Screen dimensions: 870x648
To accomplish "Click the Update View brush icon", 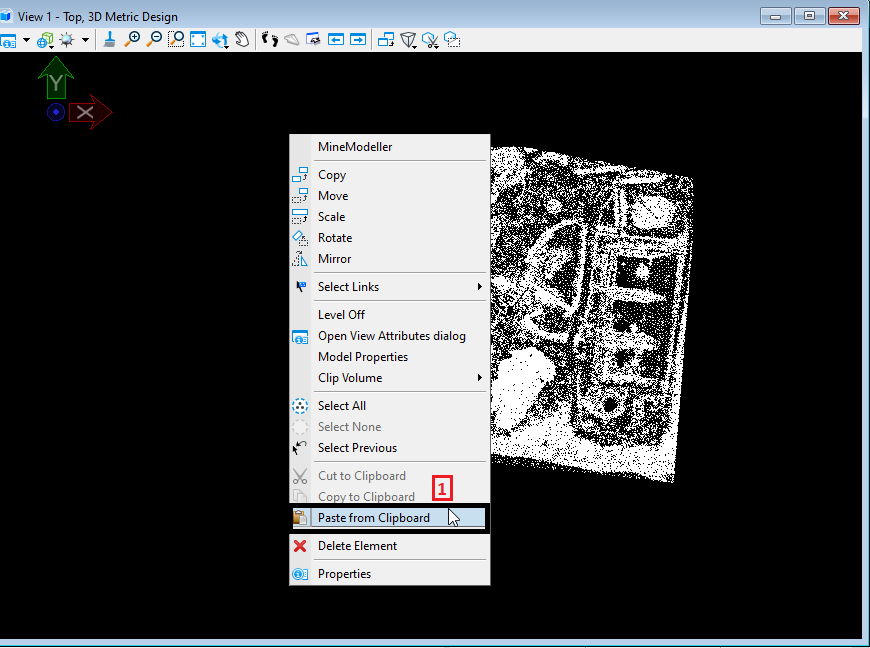I will [110, 40].
